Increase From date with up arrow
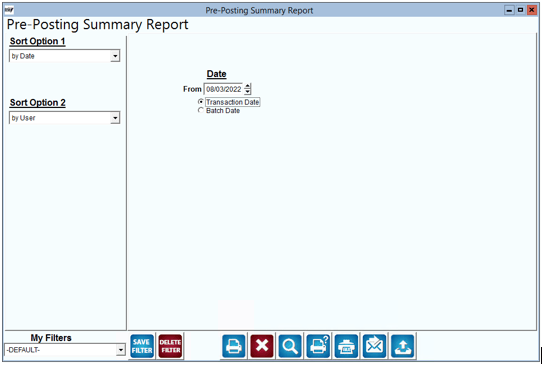 pyautogui.click(x=247, y=86)
